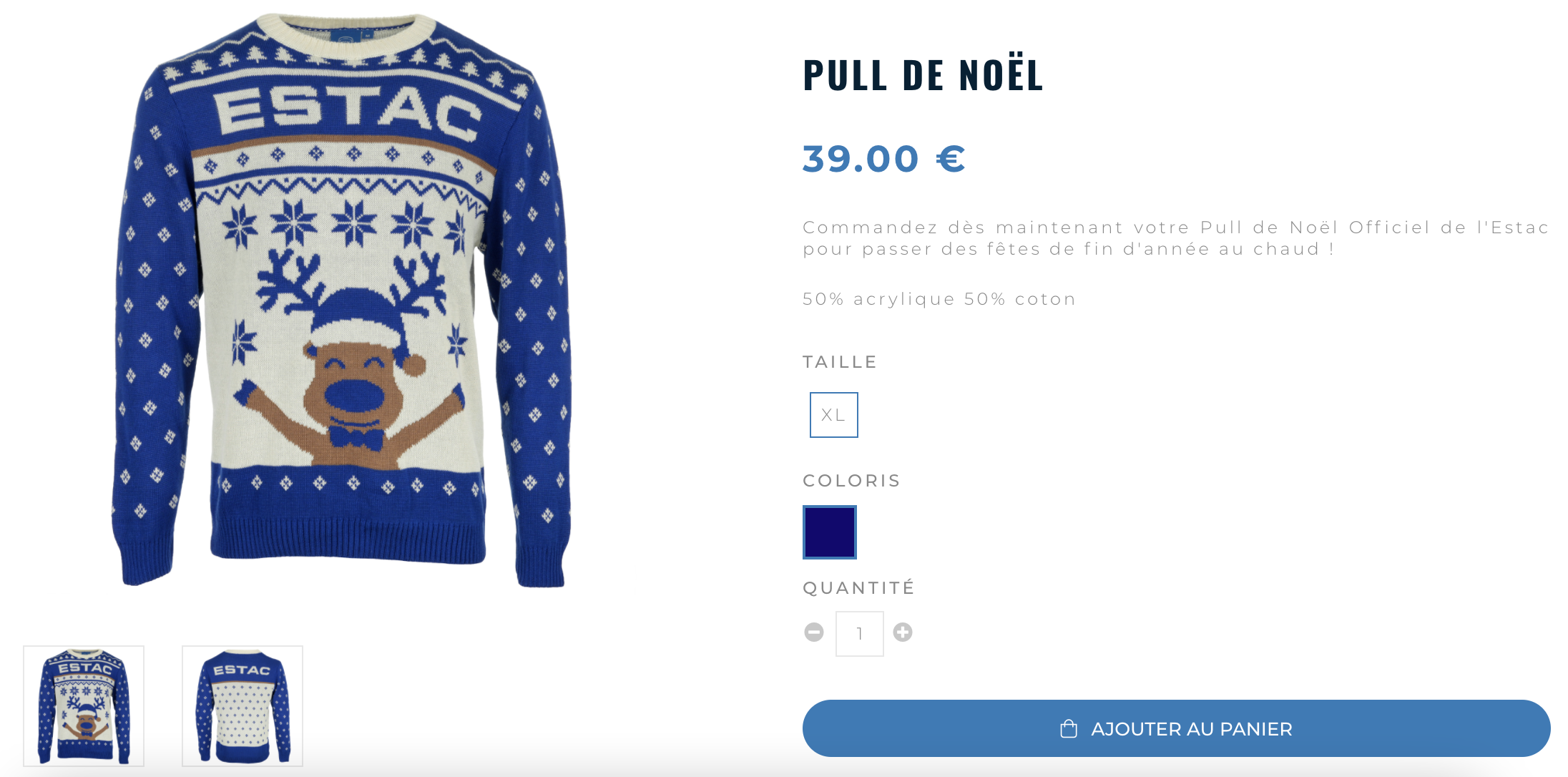This screenshot has width=1568, height=777.
Task: Show the back view sweater thumbnail
Action: click(242, 706)
